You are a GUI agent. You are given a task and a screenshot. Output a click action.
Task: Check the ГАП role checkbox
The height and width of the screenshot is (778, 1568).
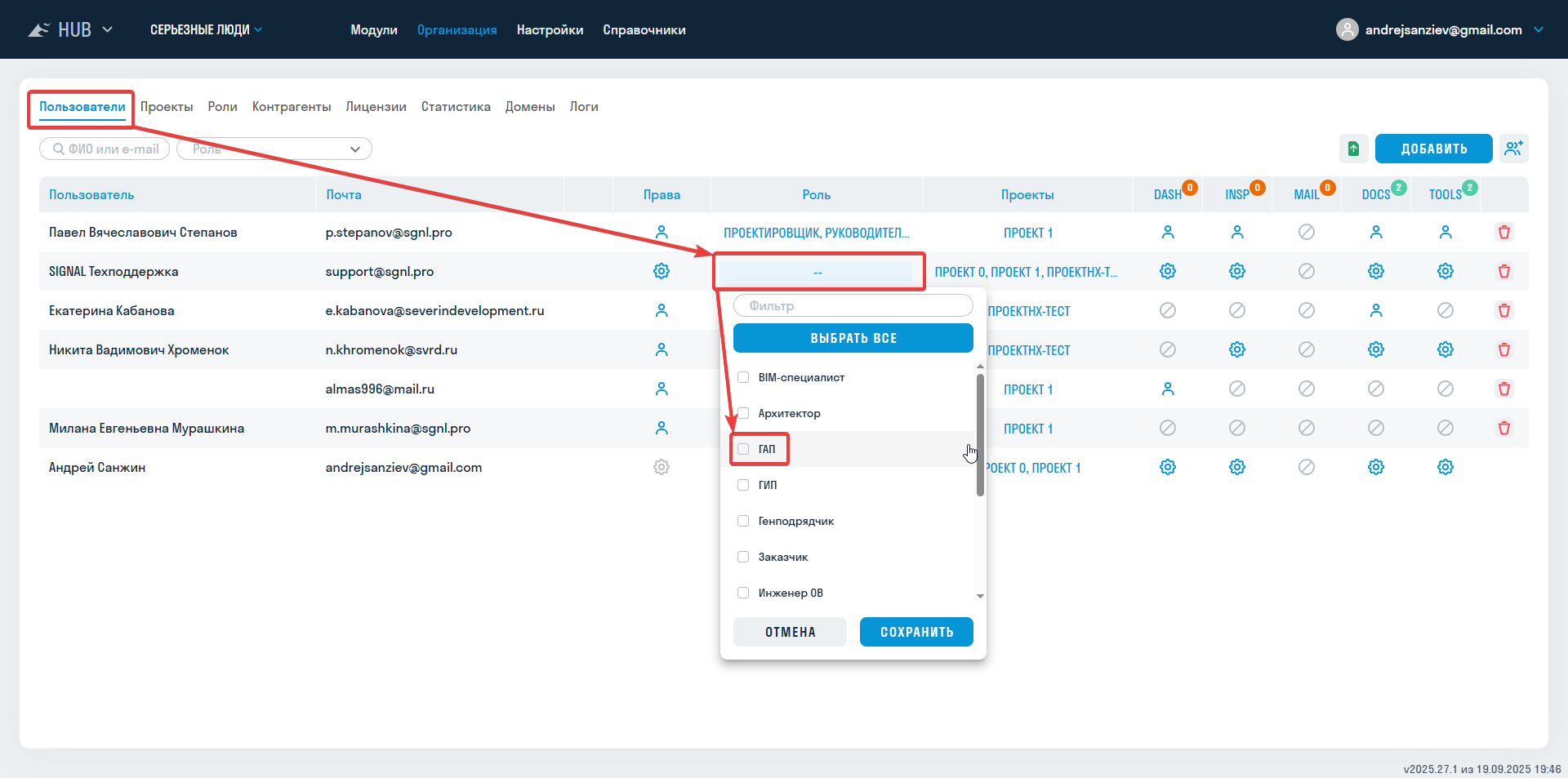[743, 449]
